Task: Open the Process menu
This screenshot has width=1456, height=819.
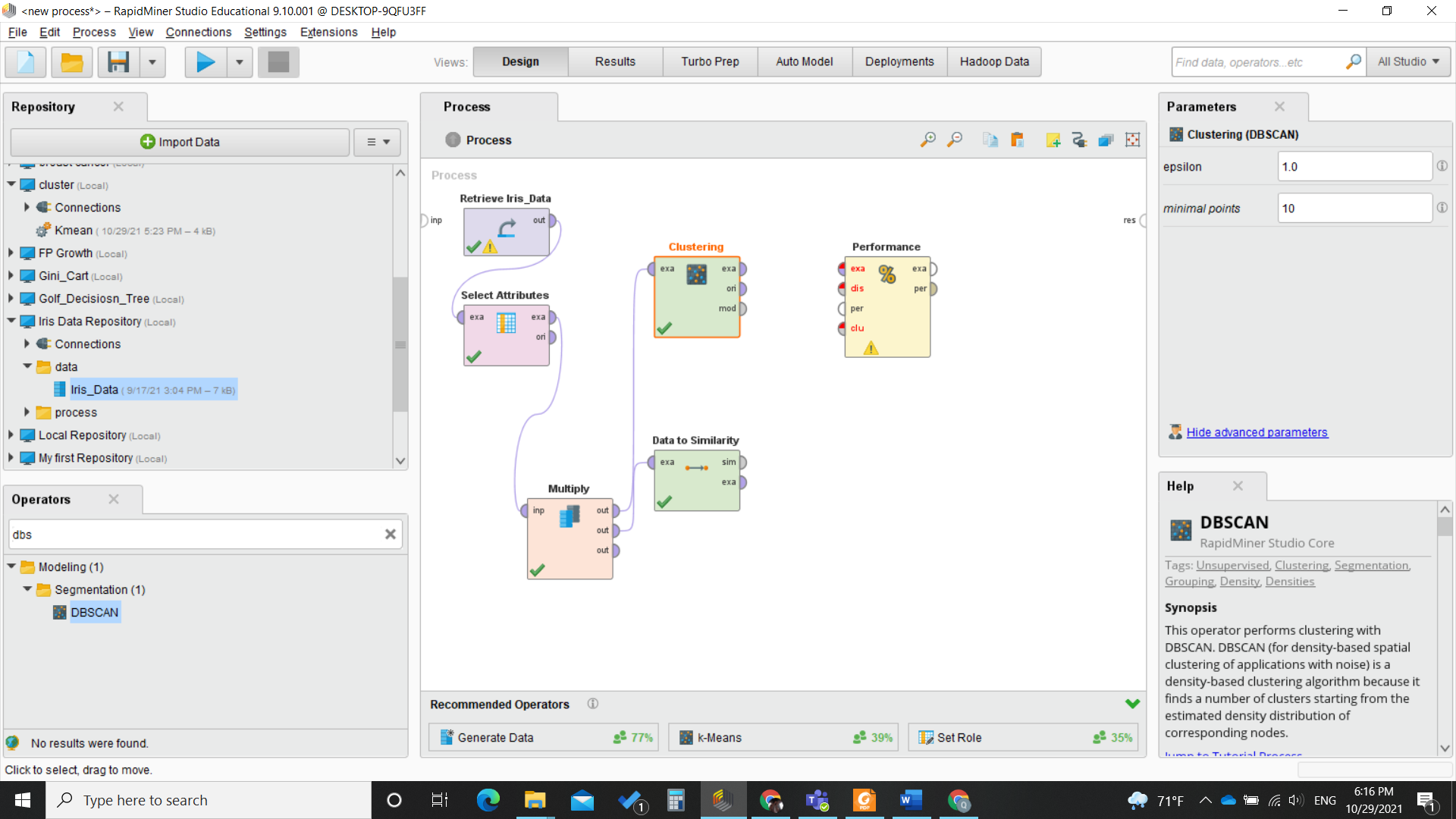Action: 94,32
